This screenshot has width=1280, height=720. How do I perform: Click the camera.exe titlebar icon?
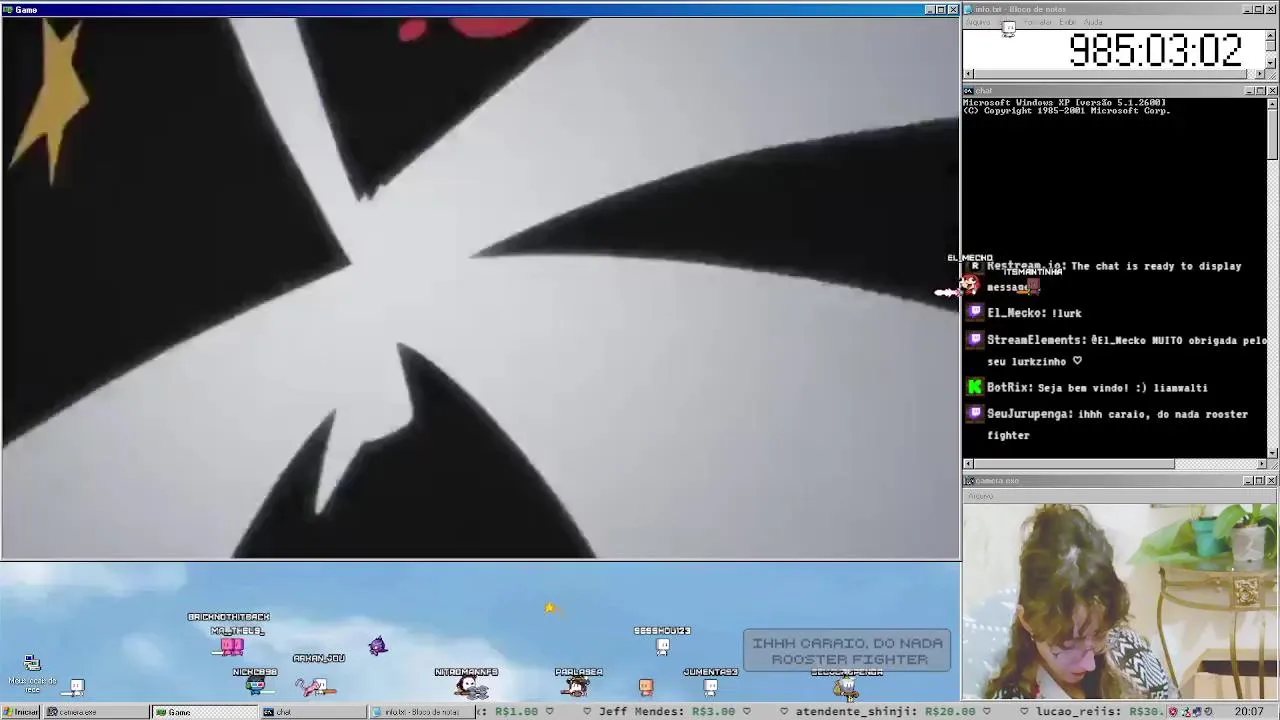point(968,481)
